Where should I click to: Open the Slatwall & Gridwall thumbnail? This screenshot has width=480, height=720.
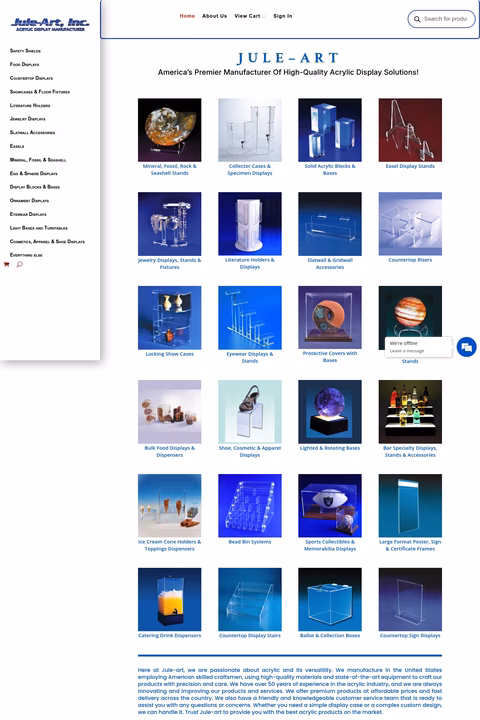pyautogui.click(x=330, y=224)
